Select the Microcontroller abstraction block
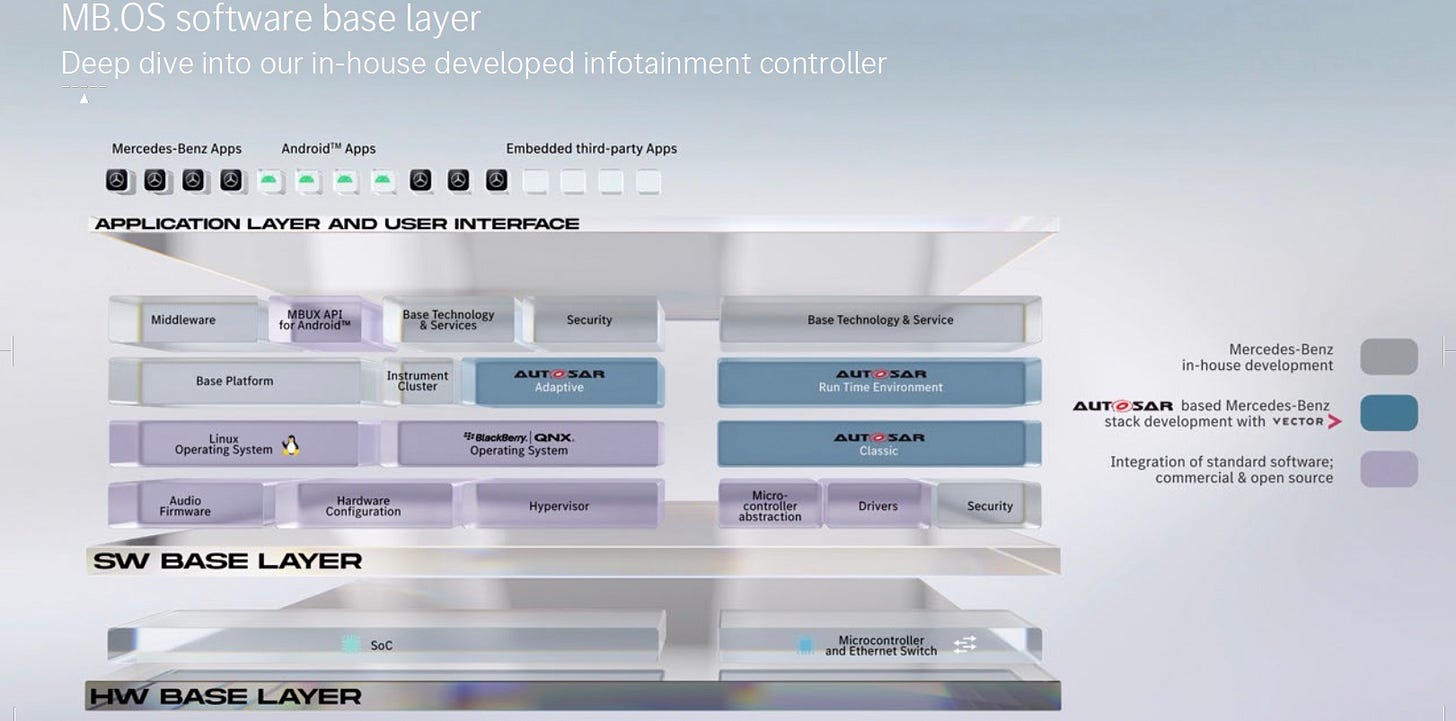The width and height of the screenshot is (1456, 721). 770,506
